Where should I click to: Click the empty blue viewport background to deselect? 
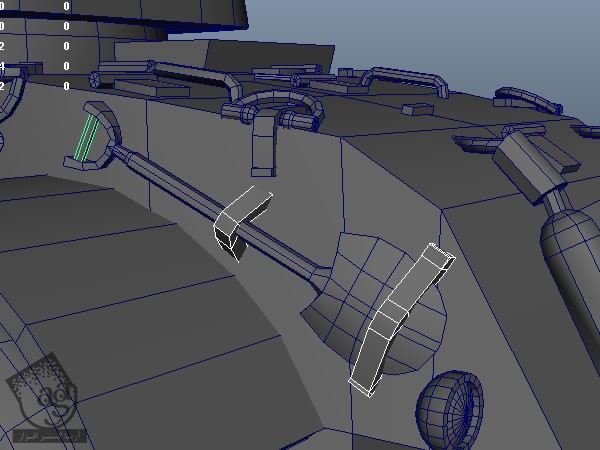coord(450,30)
